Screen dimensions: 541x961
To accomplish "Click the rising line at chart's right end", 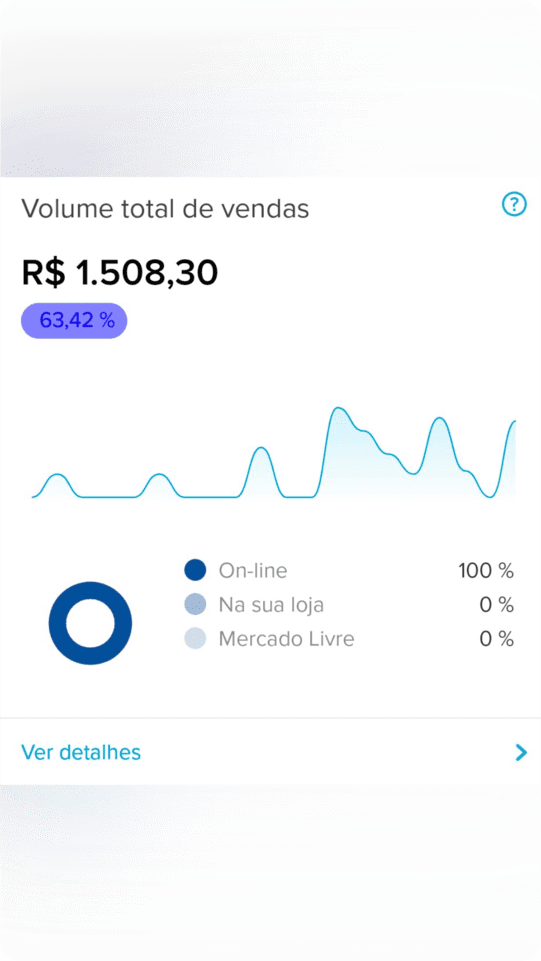I will click(508, 447).
